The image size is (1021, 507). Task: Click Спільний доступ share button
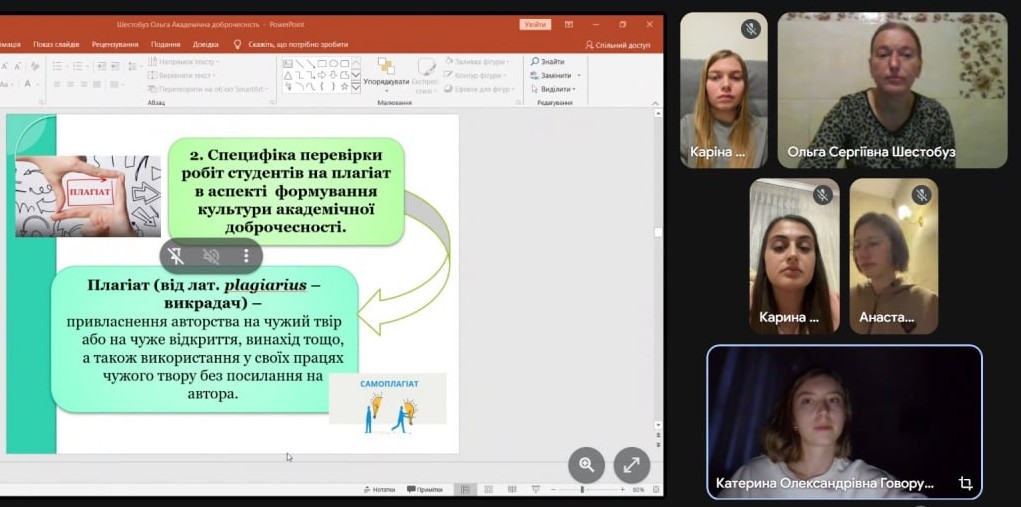pyautogui.click(x=618, y=44)
